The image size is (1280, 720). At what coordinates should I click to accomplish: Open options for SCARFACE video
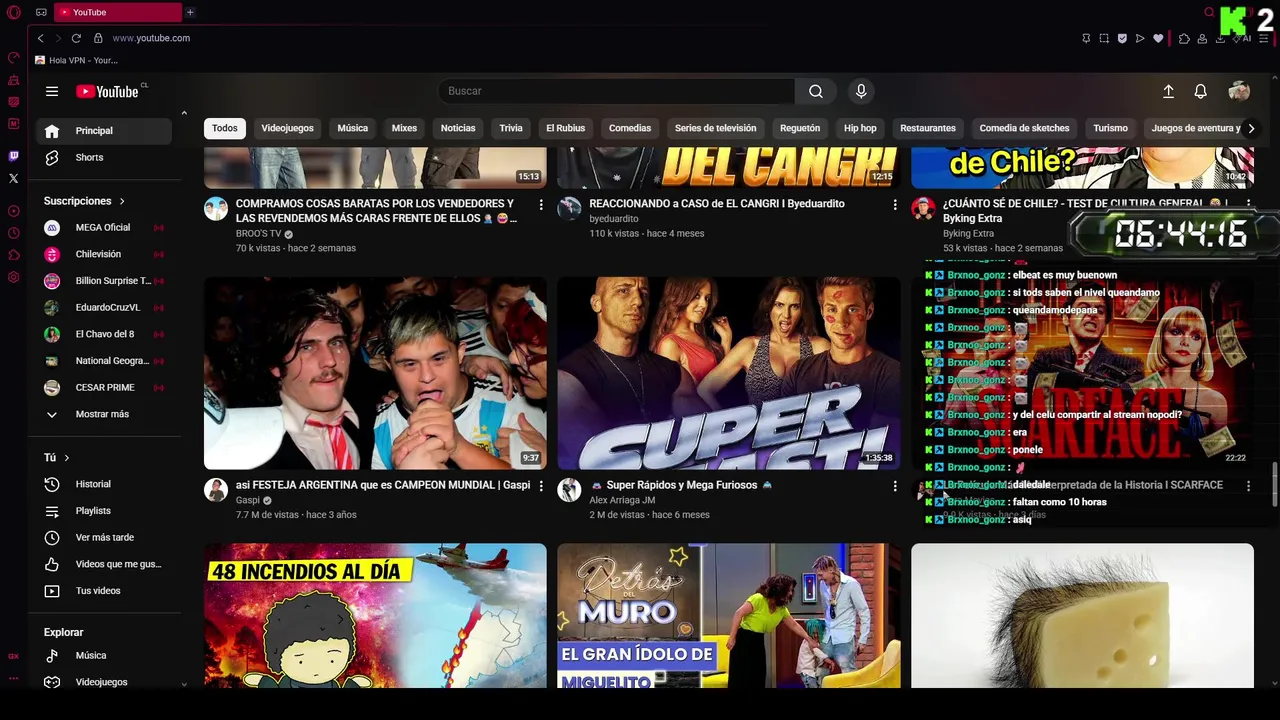[1248, 486]
